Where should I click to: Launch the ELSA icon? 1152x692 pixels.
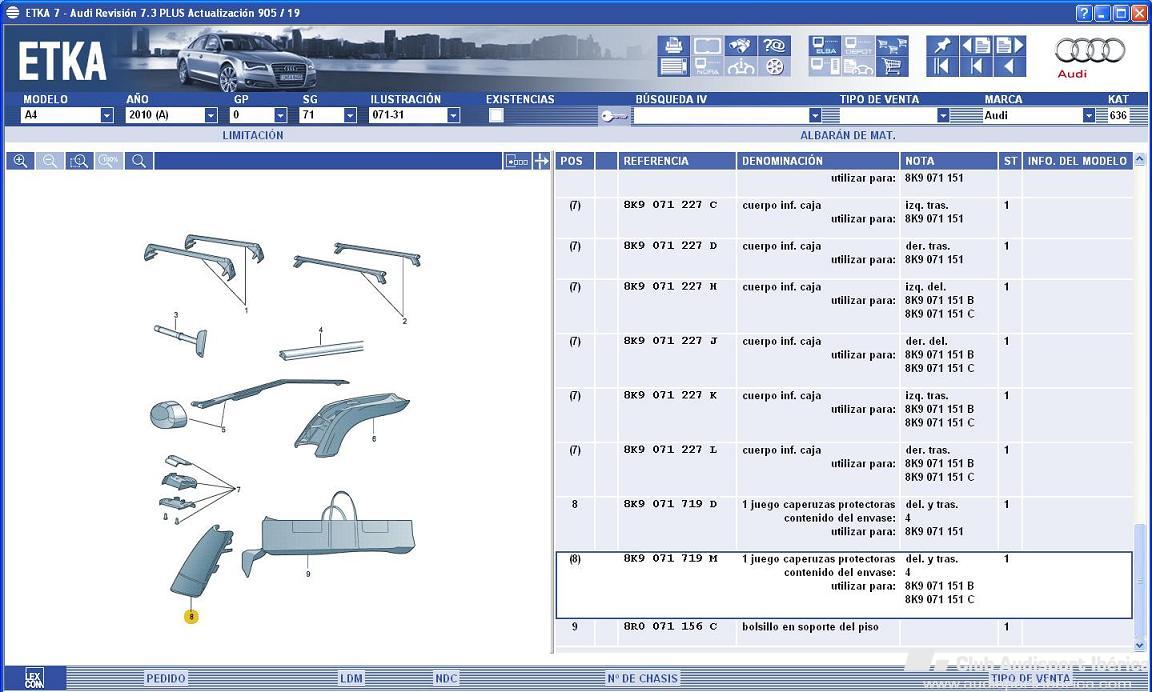(x=825, y=46)
